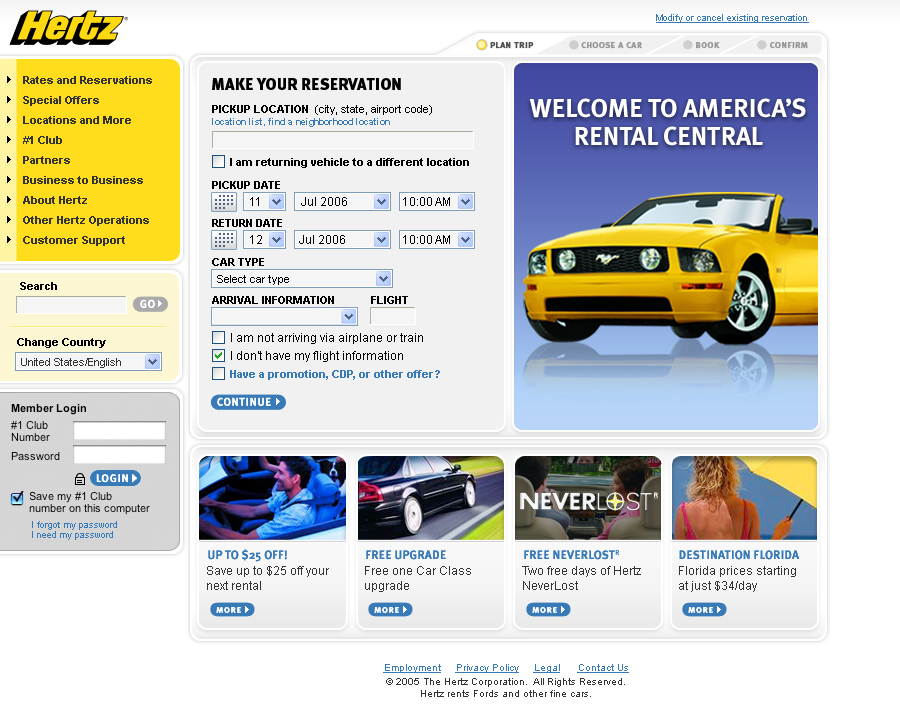Viewport: 900px width, 723px height.
Task: Open the pickup date calendar icon
Action: (x=224, y=202)
